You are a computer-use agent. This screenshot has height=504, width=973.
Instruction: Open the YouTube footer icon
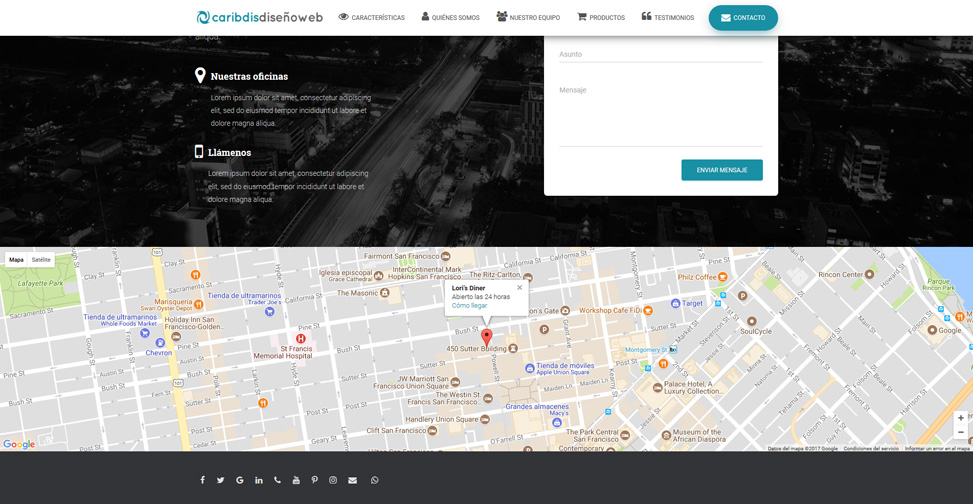pos(296,480)
